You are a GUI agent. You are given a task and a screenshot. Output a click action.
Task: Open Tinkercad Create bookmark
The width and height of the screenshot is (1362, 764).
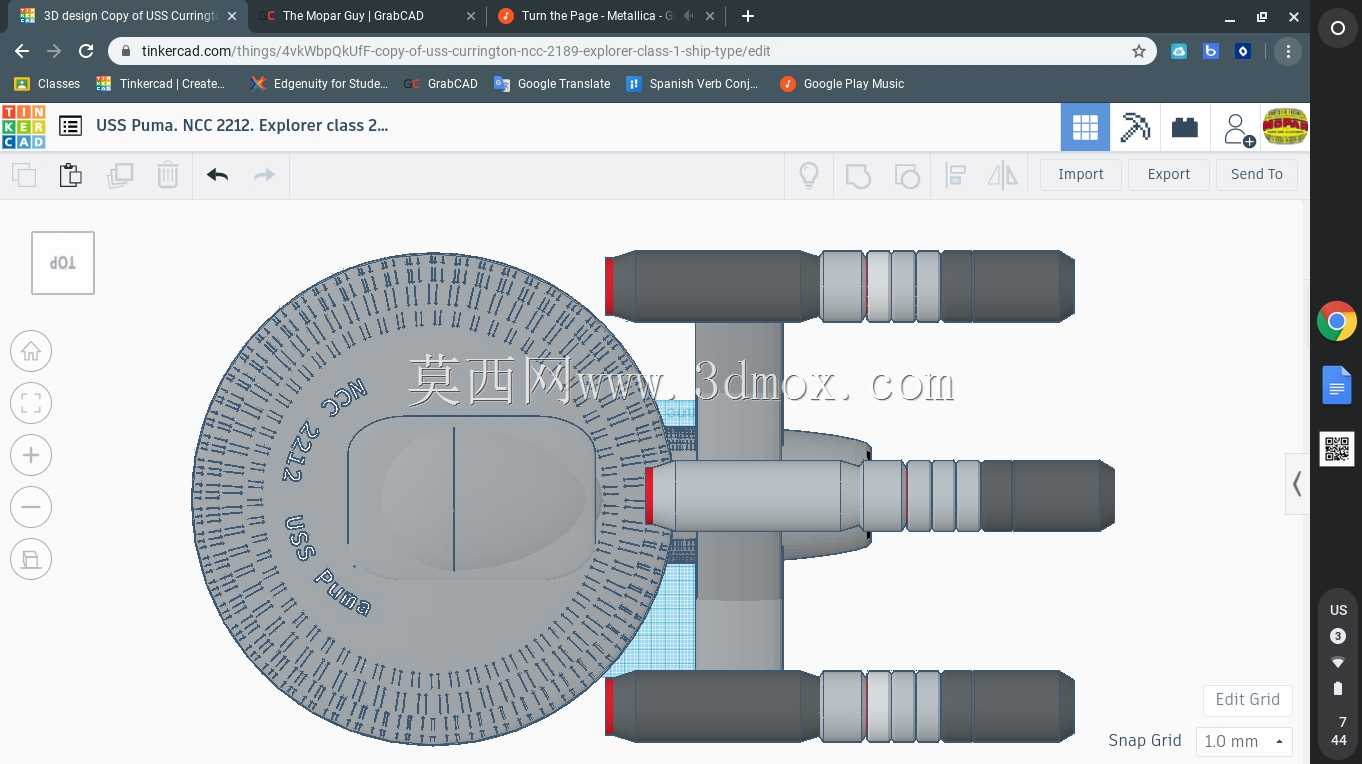tap(161, 84)
